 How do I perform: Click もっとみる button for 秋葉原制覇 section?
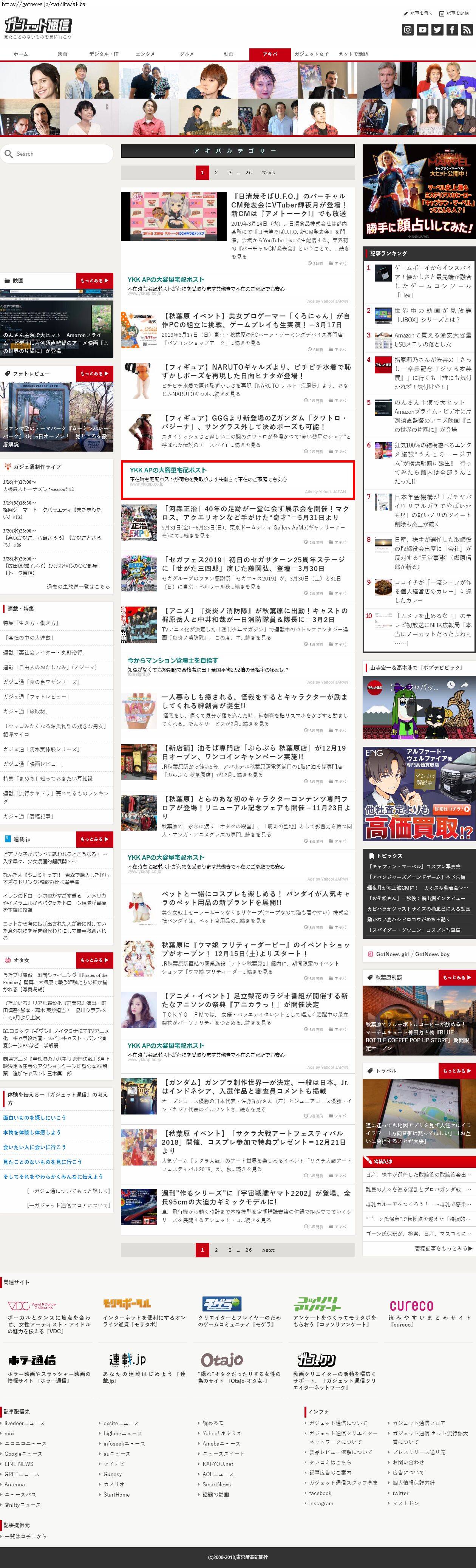(x=457, y=978)
